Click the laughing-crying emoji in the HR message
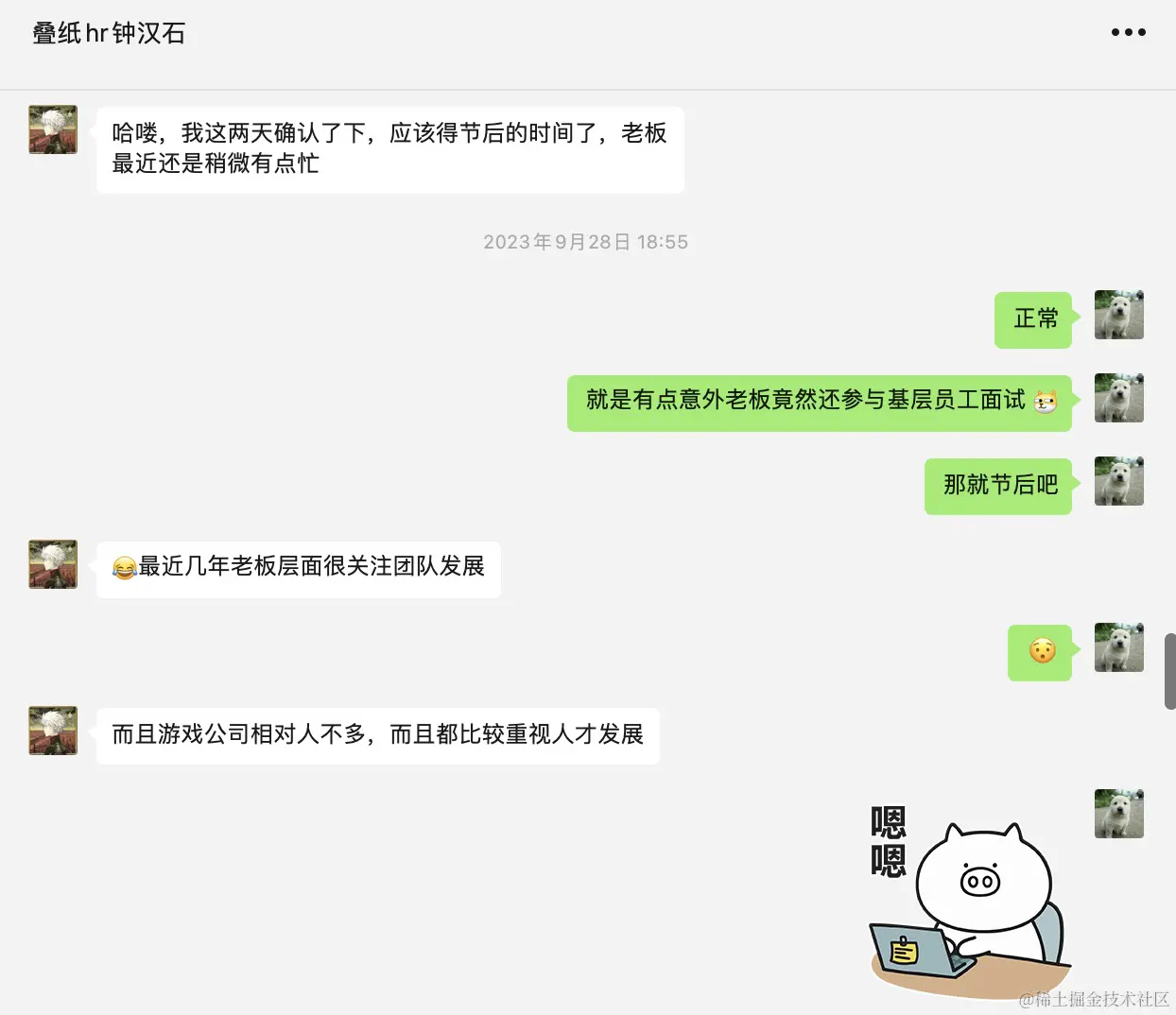This screenshot has height=1015, width=1176. point(124,567)
